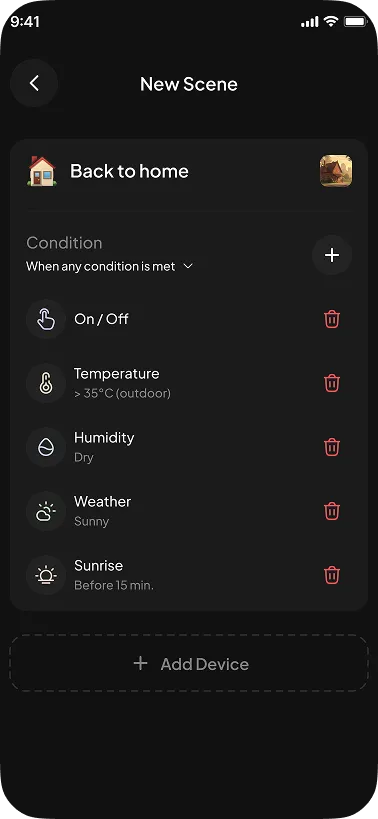The width and height of the screenshot is (378, 819).
Task: Delete the Temperature condition
Action: (332, 383)
